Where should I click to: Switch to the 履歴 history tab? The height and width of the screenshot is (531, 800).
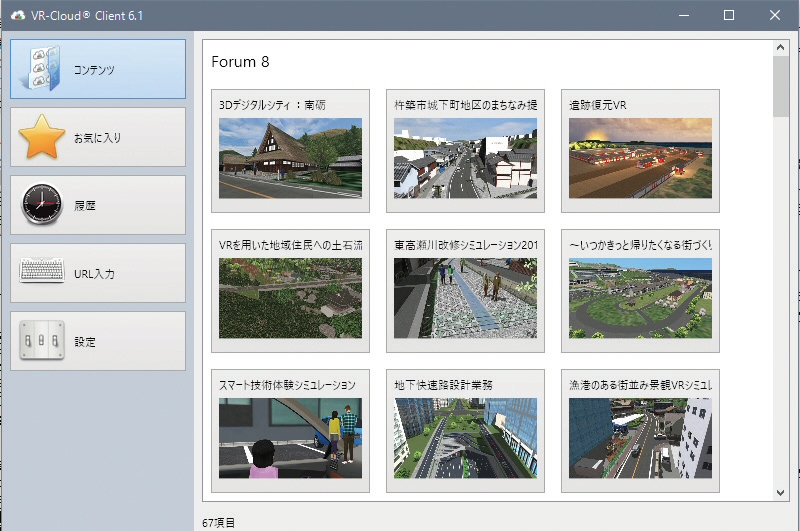coord(98,205)
